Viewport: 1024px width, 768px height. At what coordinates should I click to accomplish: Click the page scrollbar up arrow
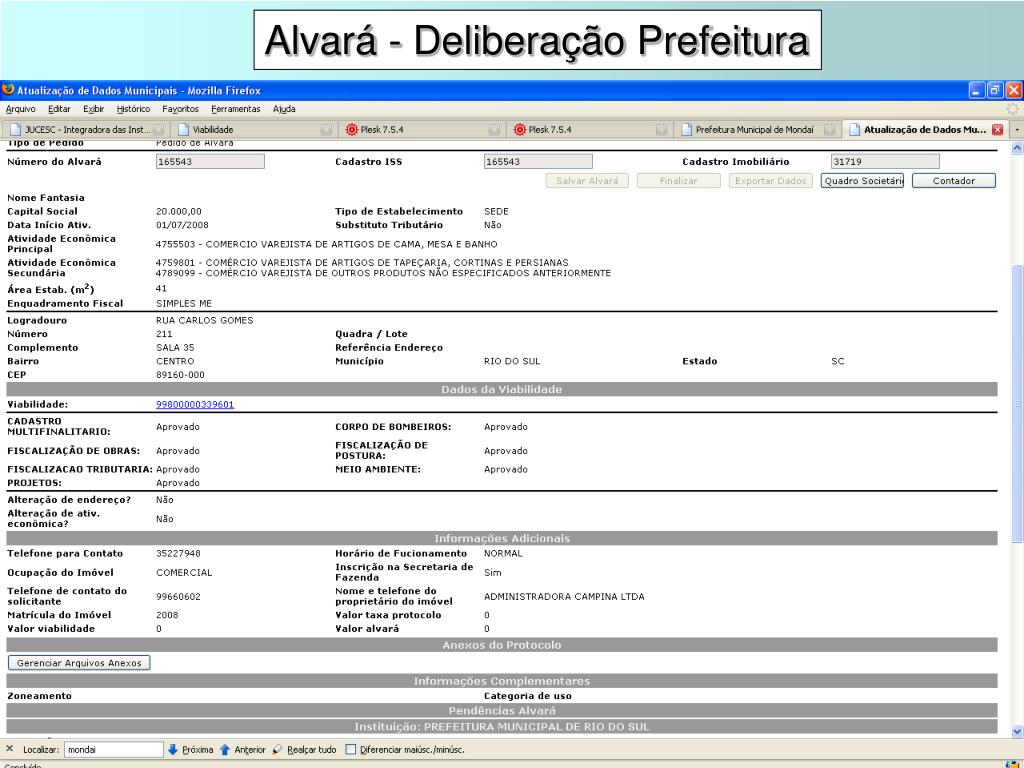coord(1017,148)
